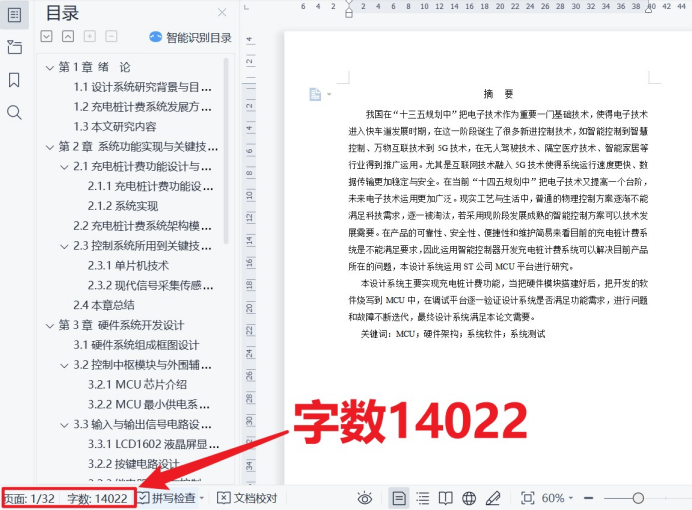Go to 2.3.1 单片机技术

click(x=128, y=266)
